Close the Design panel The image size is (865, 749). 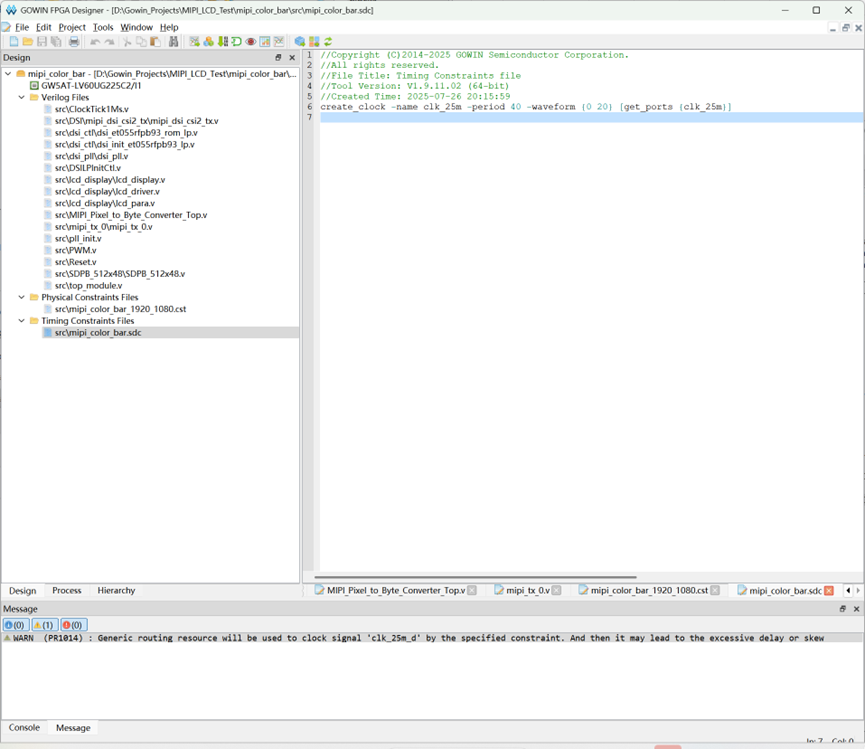292,57
